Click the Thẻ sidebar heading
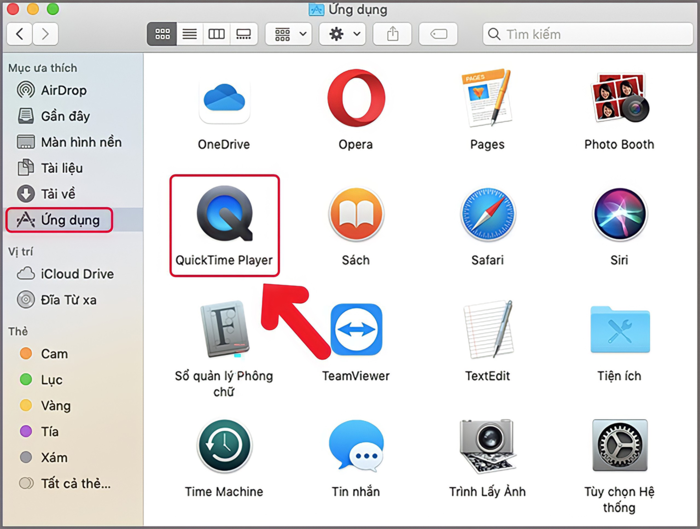This screenshot has height=529, width=700. 18,331
